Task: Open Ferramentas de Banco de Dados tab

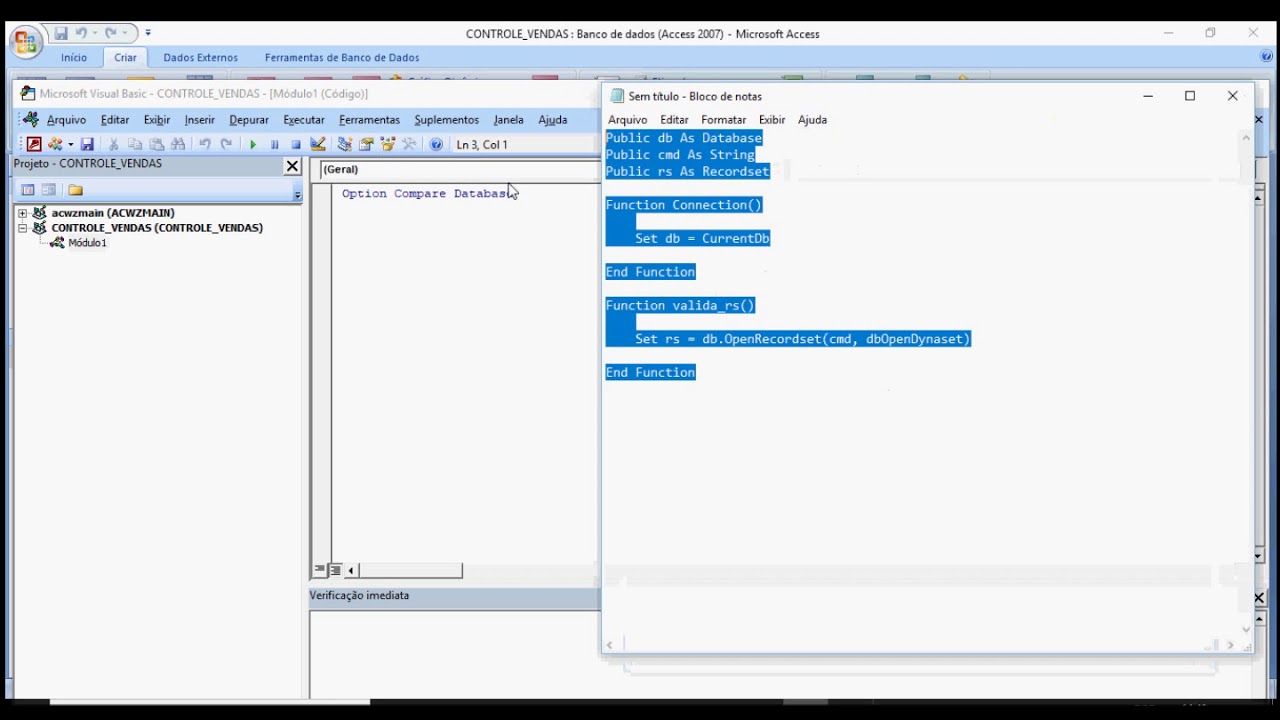Action: click(x=342, y=58)
